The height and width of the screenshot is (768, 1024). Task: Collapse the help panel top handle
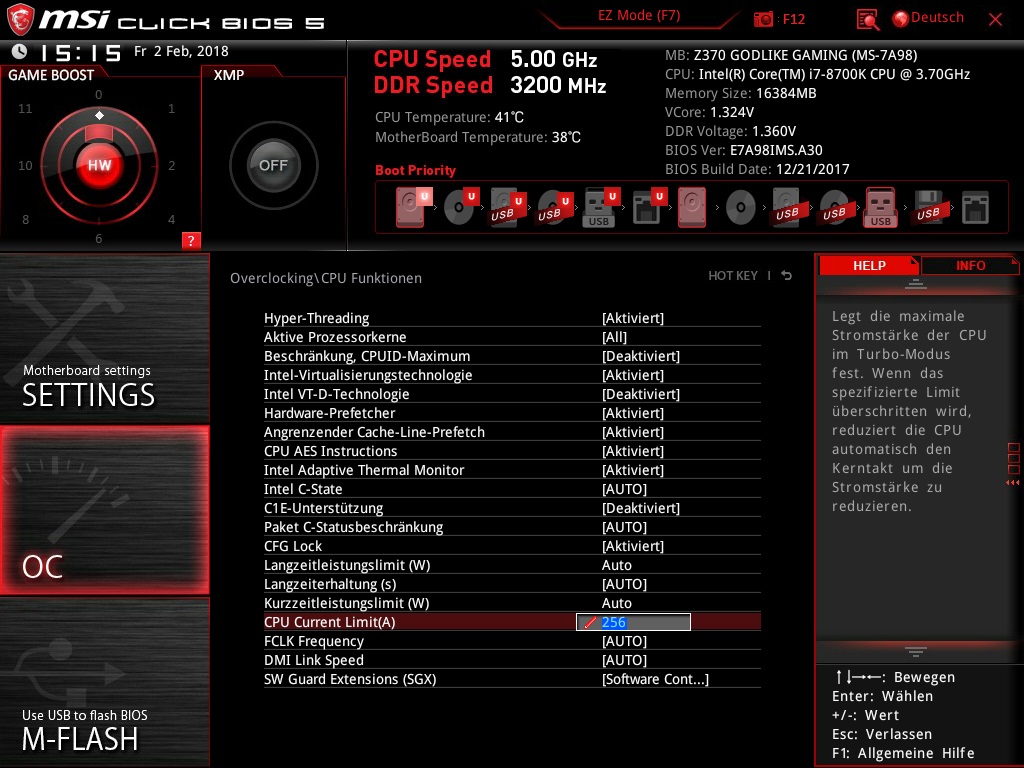point(916,283)
